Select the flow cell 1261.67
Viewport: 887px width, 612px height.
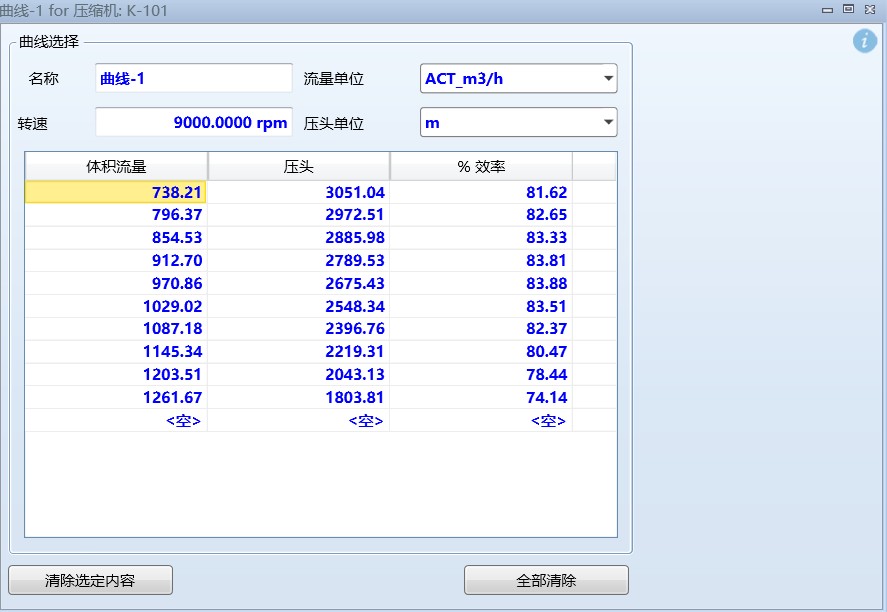click(116, 397)
